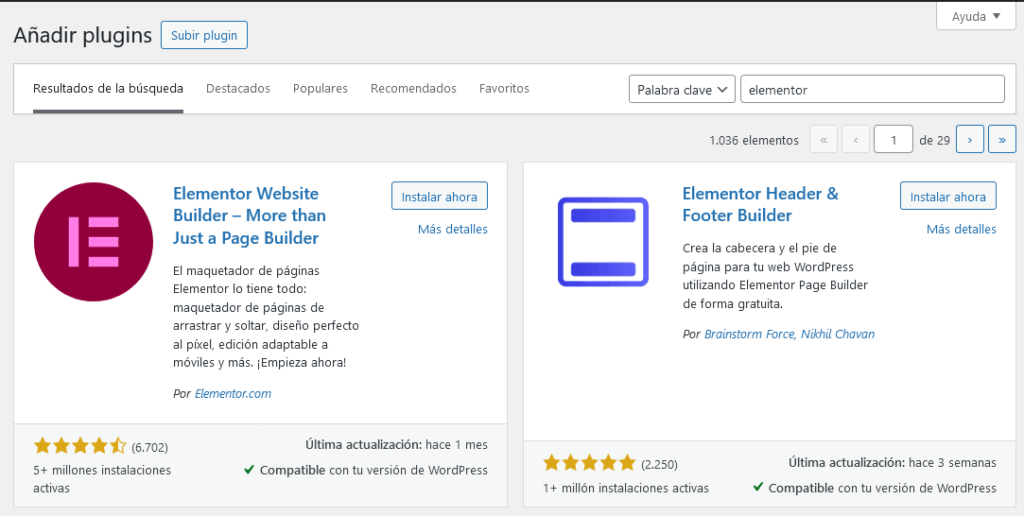Image resolution: width=1024 pixels, height=516 pixels.
Task: Click the 5+ millones instalaciones activas text
Action: pos(102,479)
